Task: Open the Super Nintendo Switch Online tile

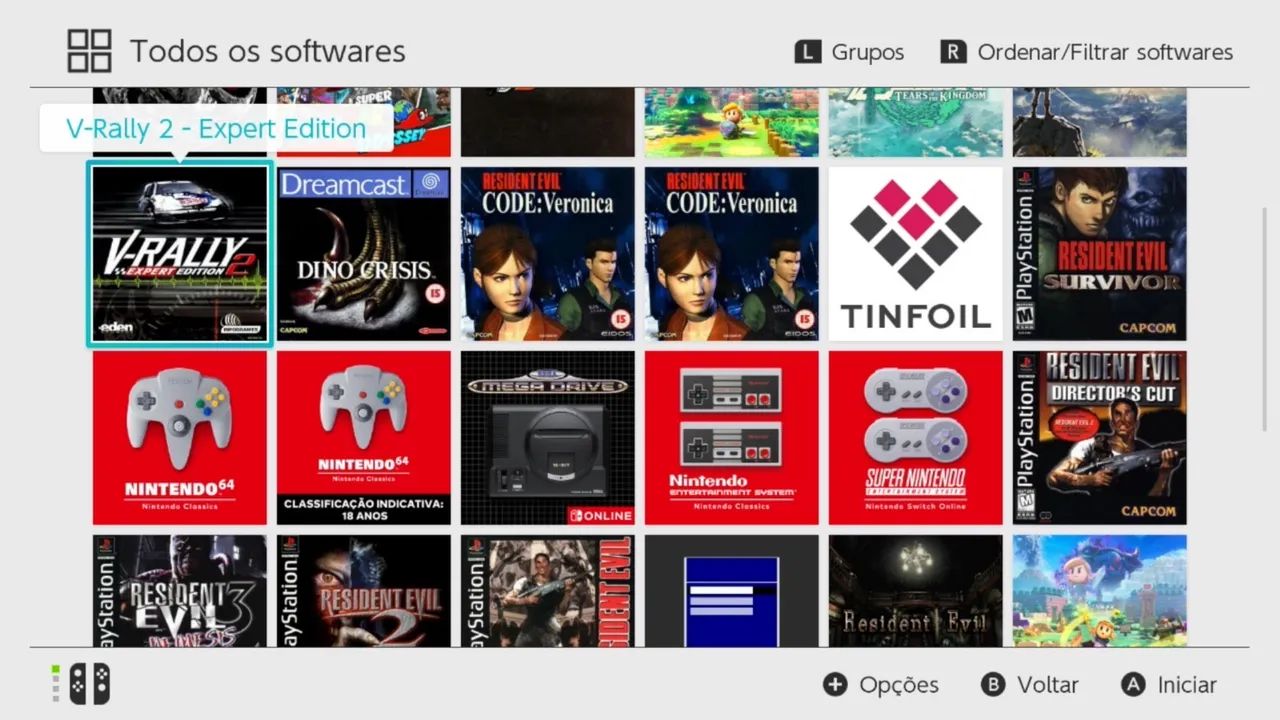Action: click(916, 438)
